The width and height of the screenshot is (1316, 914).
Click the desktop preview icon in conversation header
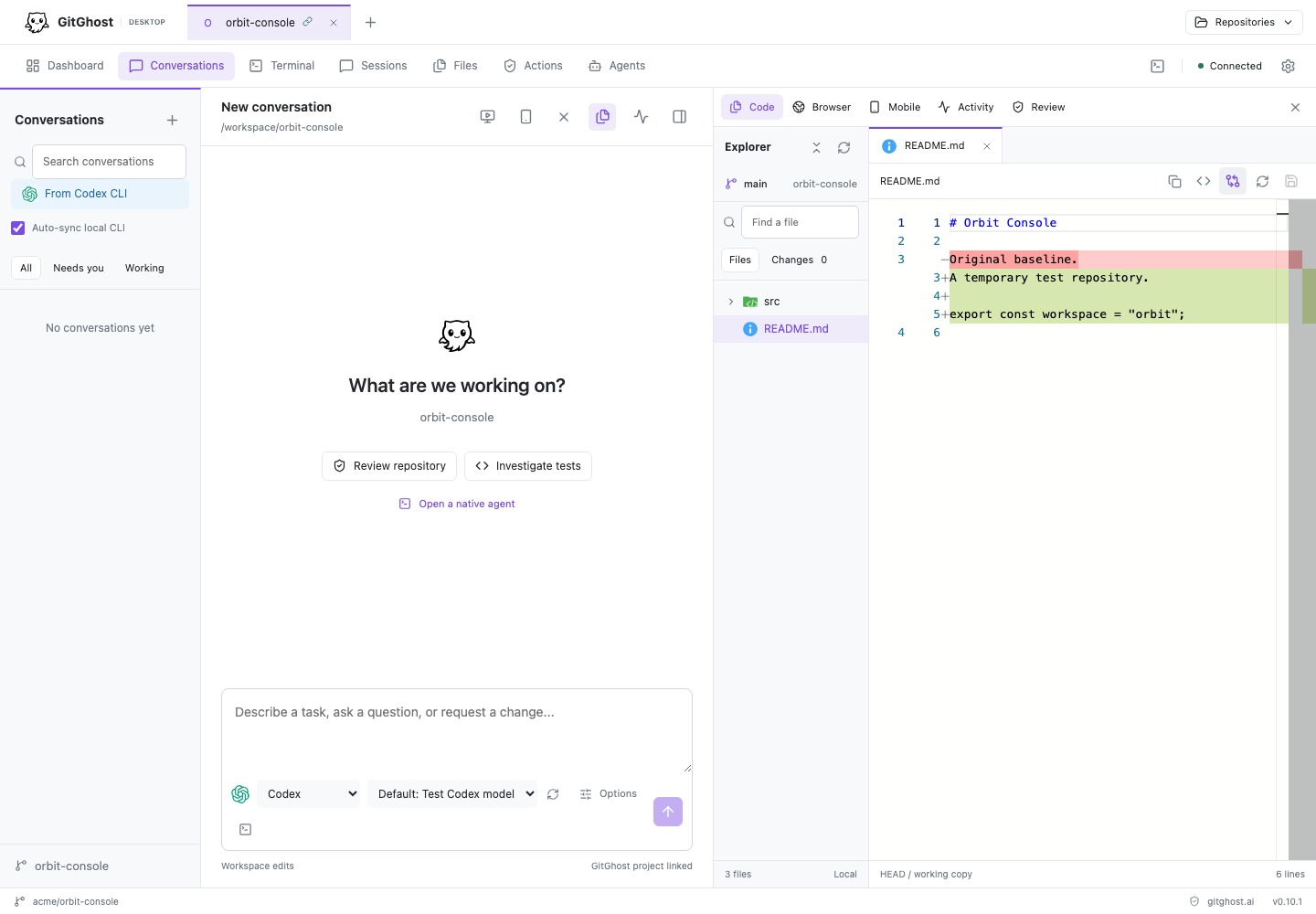(487, 116)
